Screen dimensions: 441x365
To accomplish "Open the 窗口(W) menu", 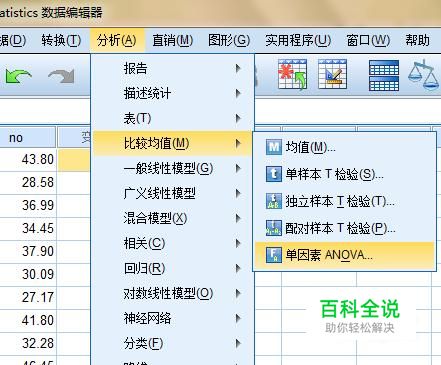I will click(x=368, y=41).
